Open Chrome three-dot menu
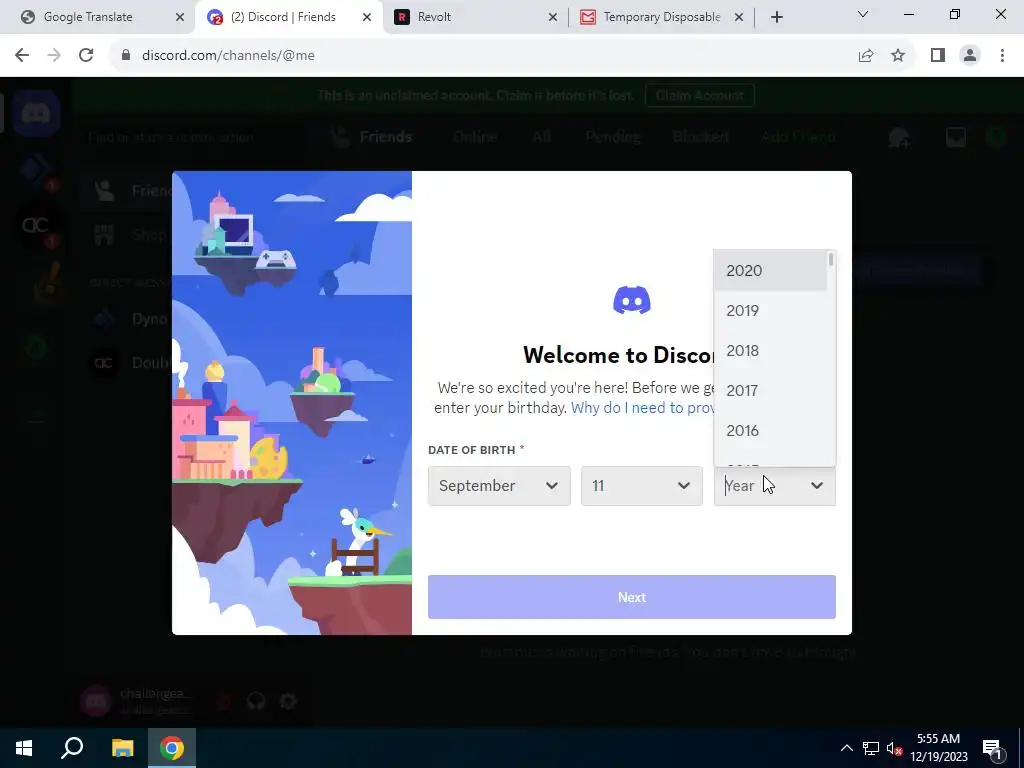Viewport: 1024px width, 768px height. 1002,56
